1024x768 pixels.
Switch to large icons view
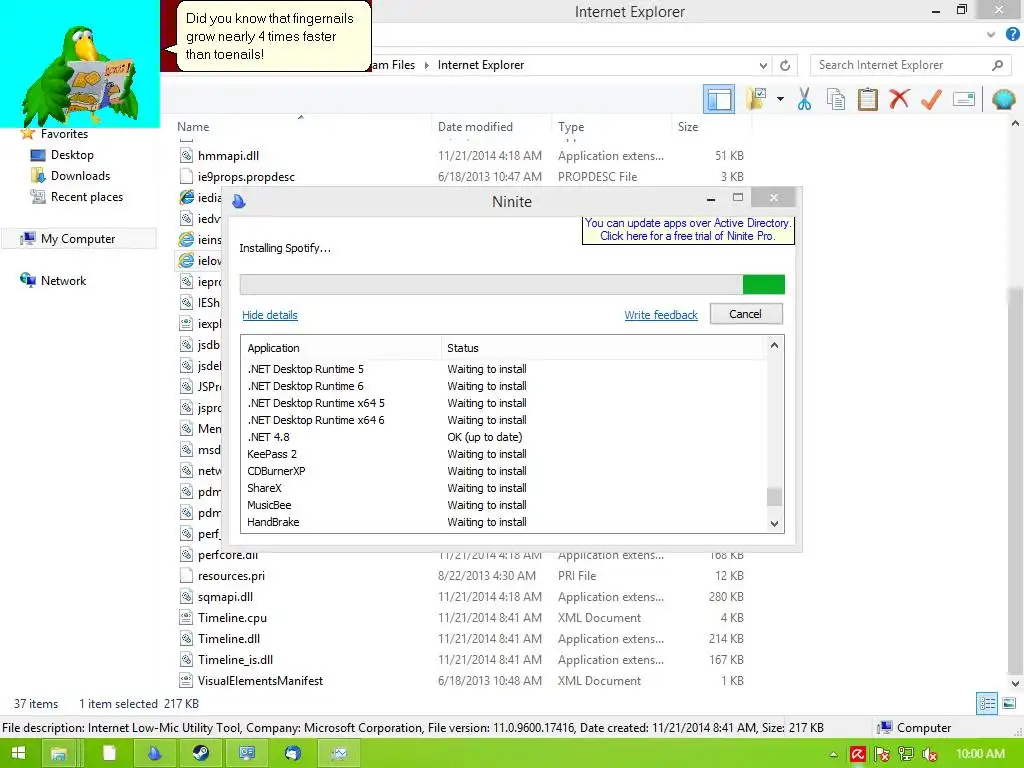pos(1009,703)
